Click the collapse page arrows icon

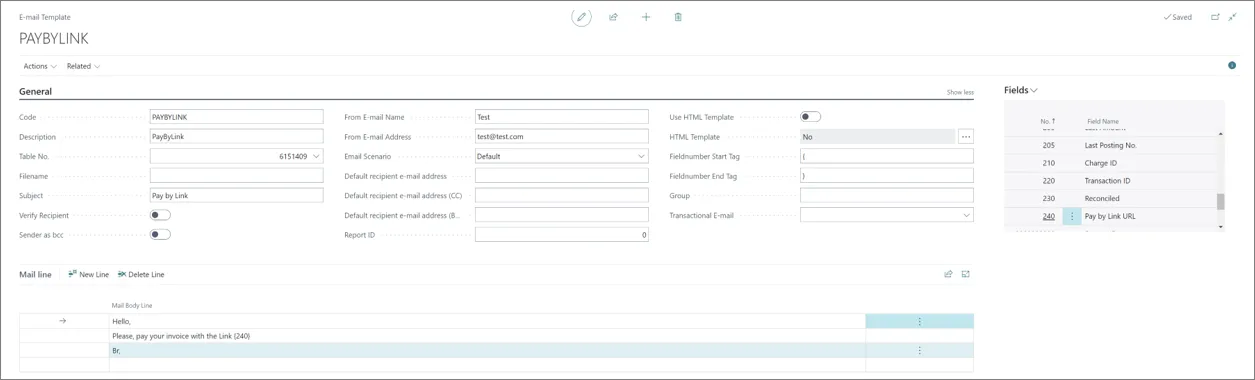(1232, 17)
